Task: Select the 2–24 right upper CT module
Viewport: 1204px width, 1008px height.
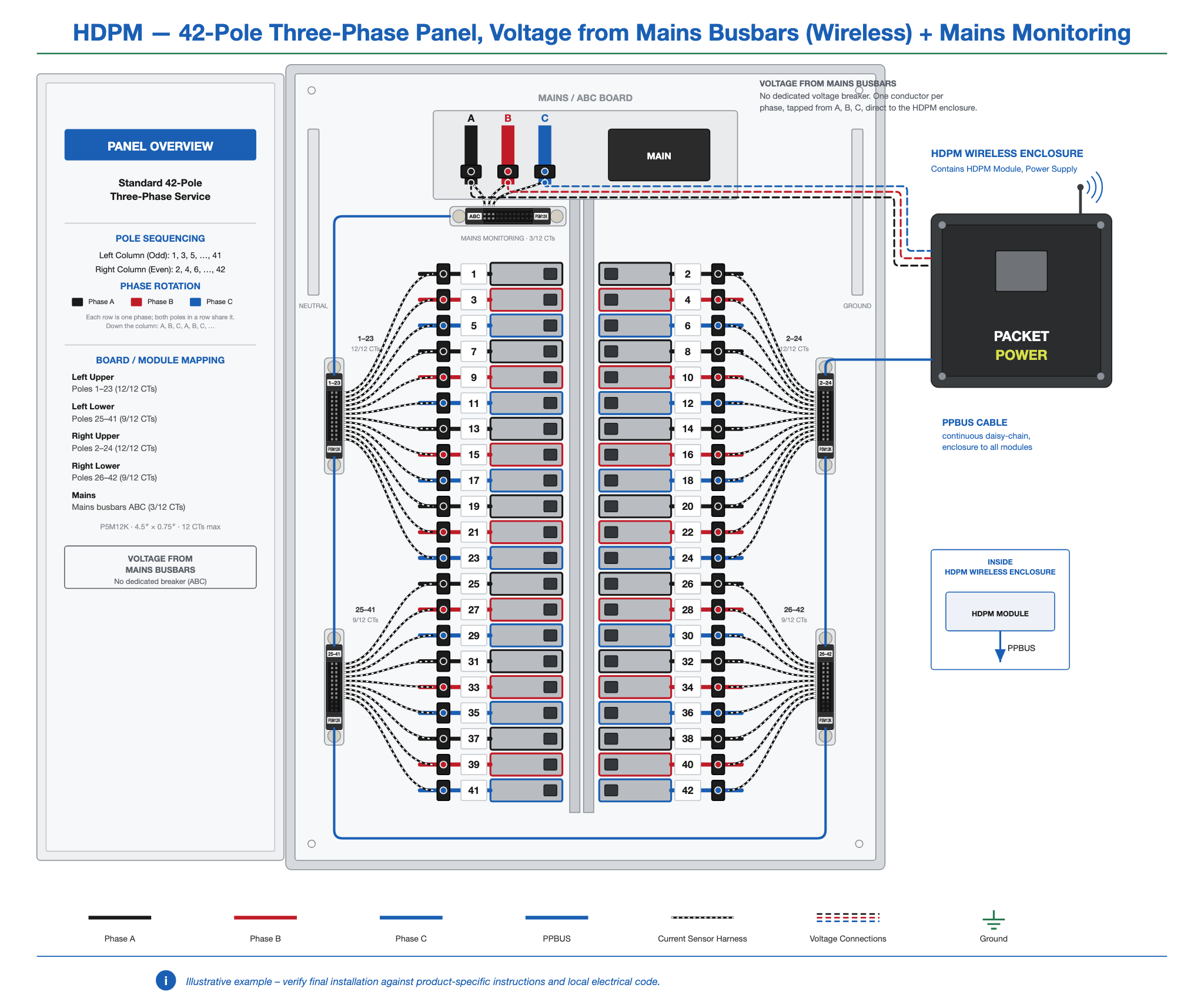Action: point(825,416)
